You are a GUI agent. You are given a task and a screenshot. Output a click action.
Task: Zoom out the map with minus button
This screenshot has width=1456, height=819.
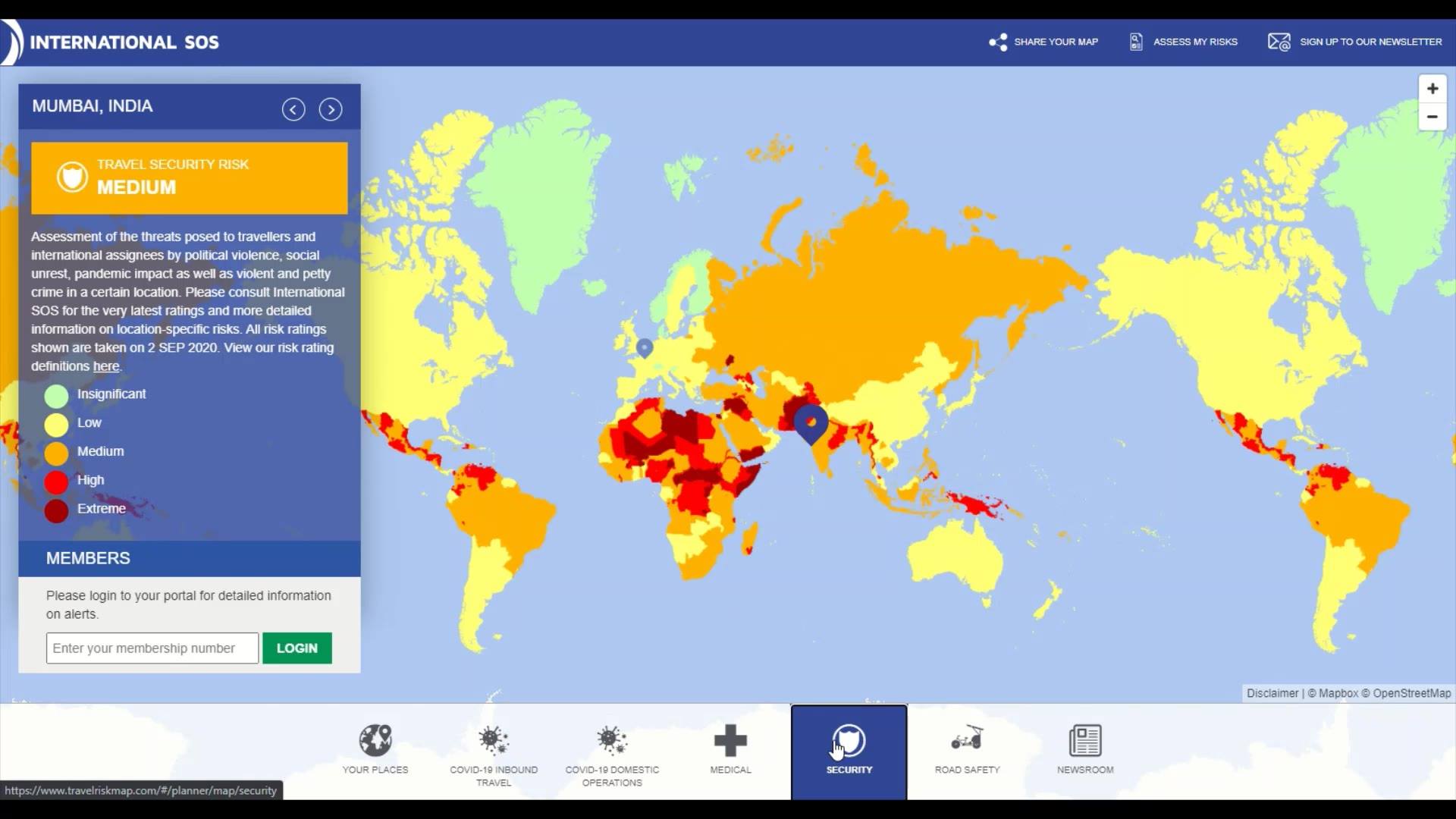1432,117
